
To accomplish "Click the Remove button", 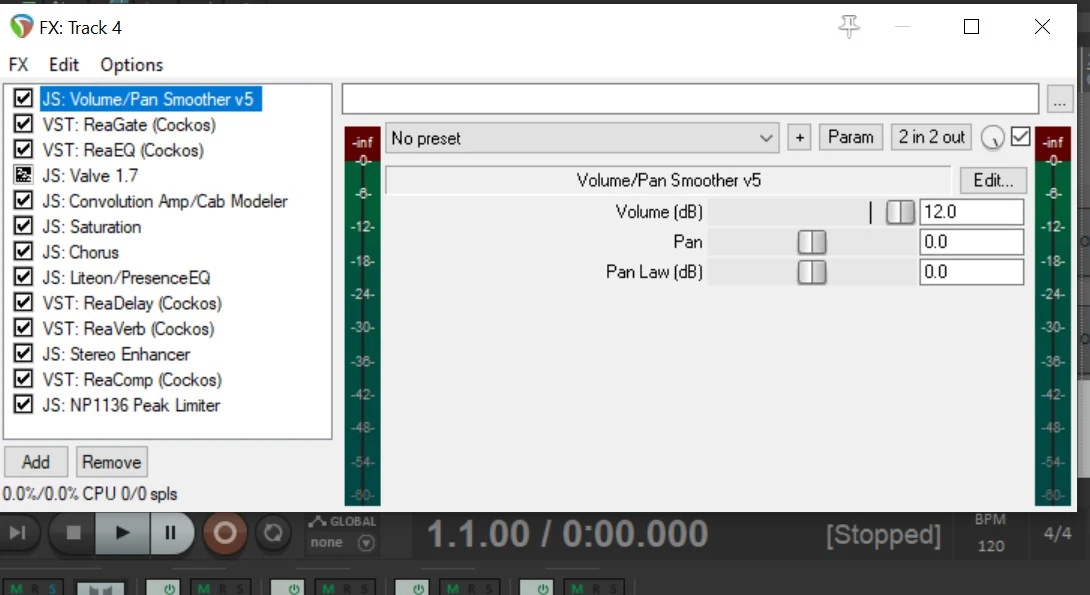I will 111,462.
